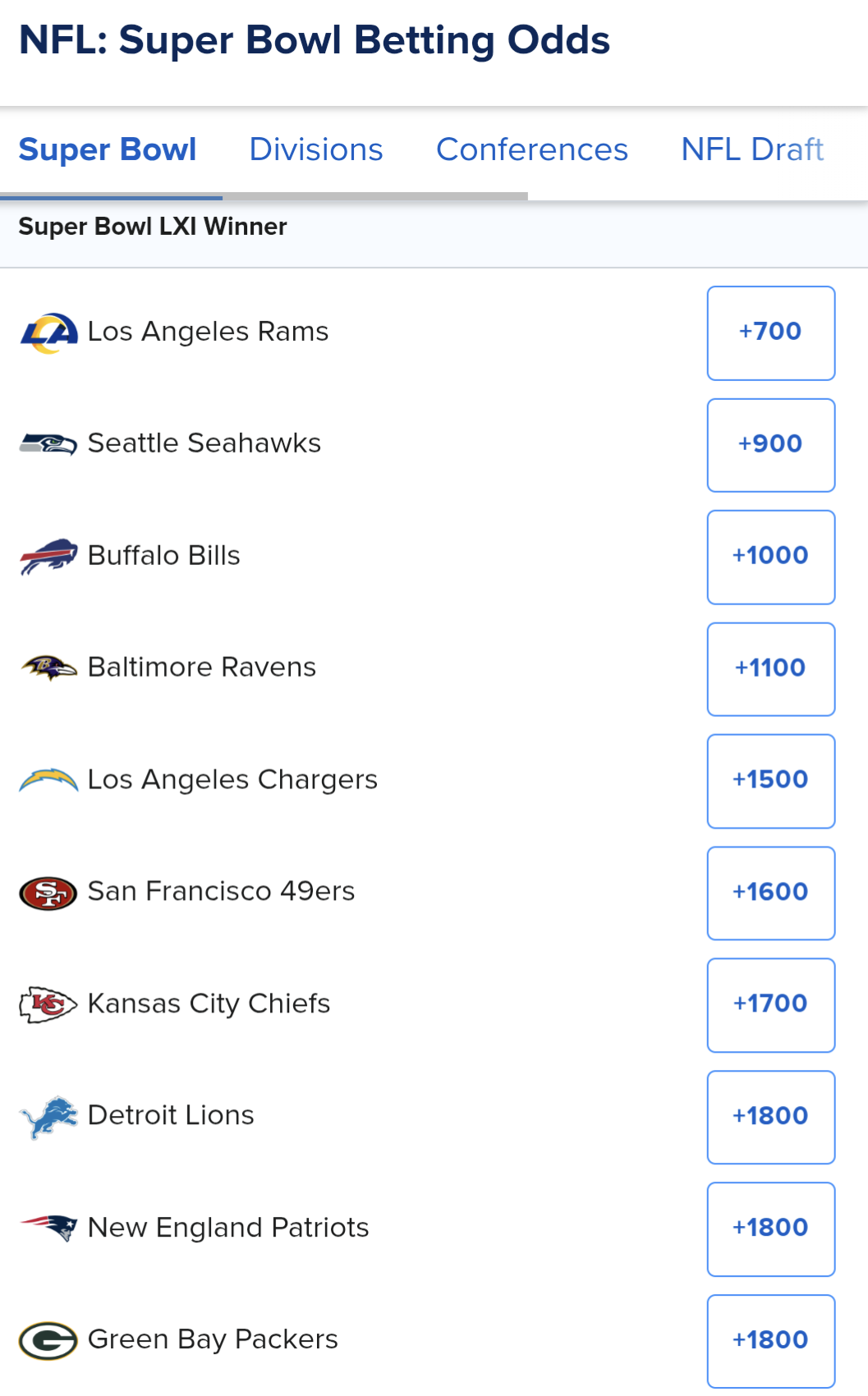Click the Kansas City Chiefs team name
This screenshot has width=868, height=1396.
tap(209, 1003)
